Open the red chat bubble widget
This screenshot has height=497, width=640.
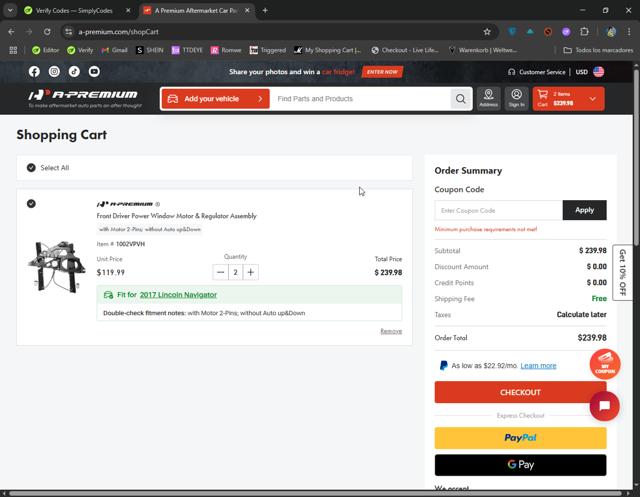coord(604,406)
